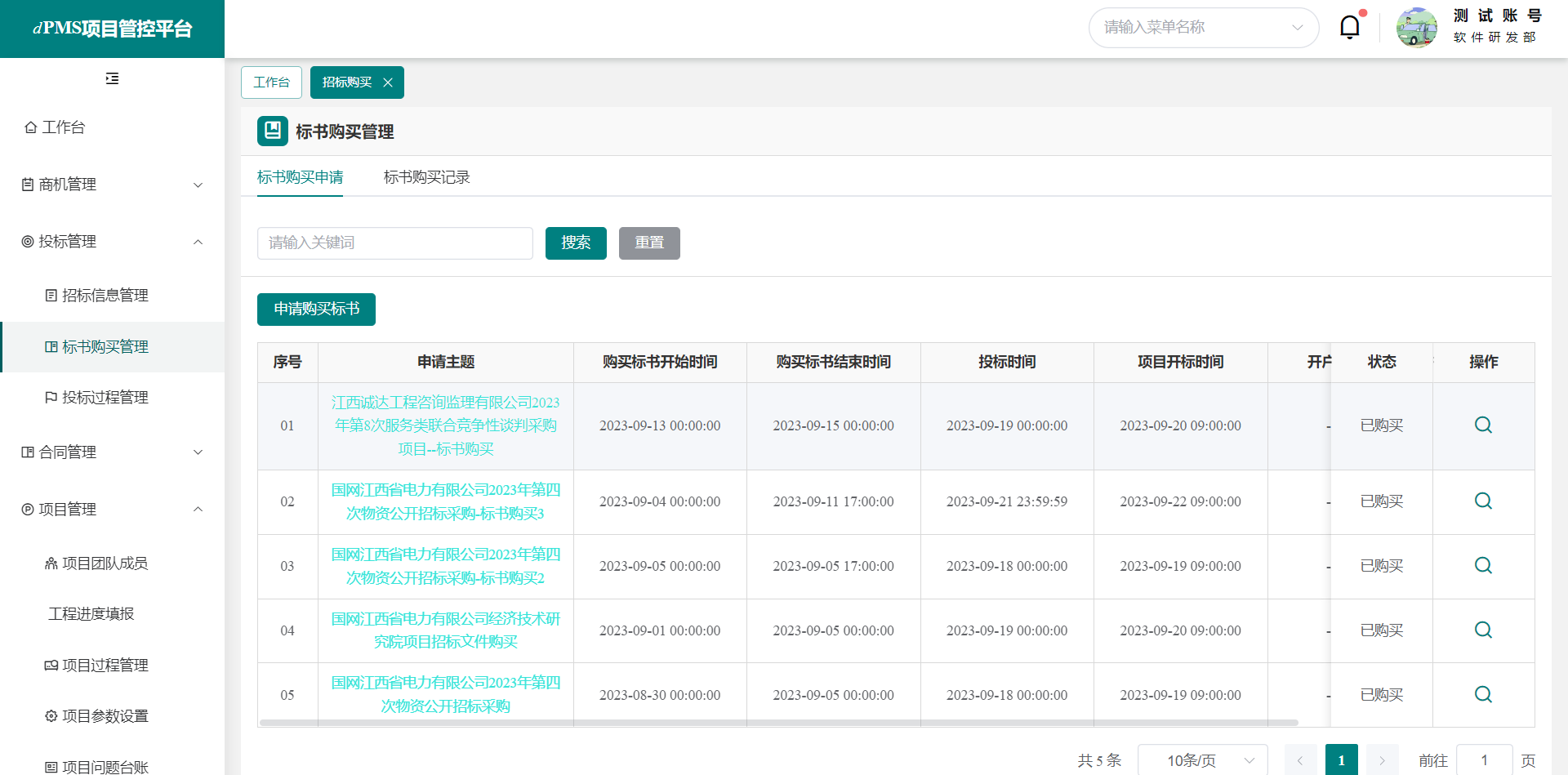Select 标书购买申请 tab
The width and height of the screenshot is (1568, 775).
tap(300, 177)
